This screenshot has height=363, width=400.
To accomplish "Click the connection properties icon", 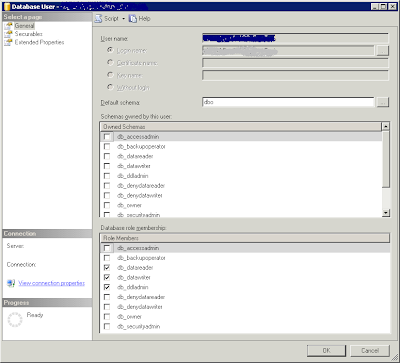I will pos(11,283).
